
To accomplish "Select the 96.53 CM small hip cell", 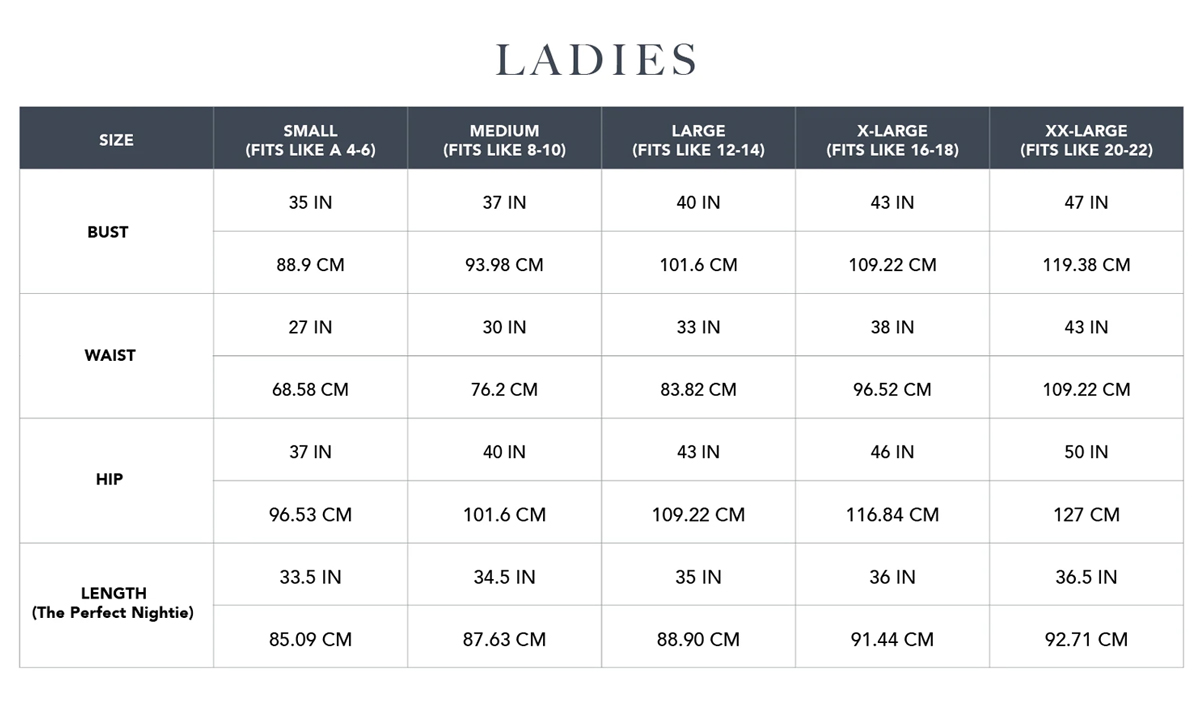I will click(310, 514).
